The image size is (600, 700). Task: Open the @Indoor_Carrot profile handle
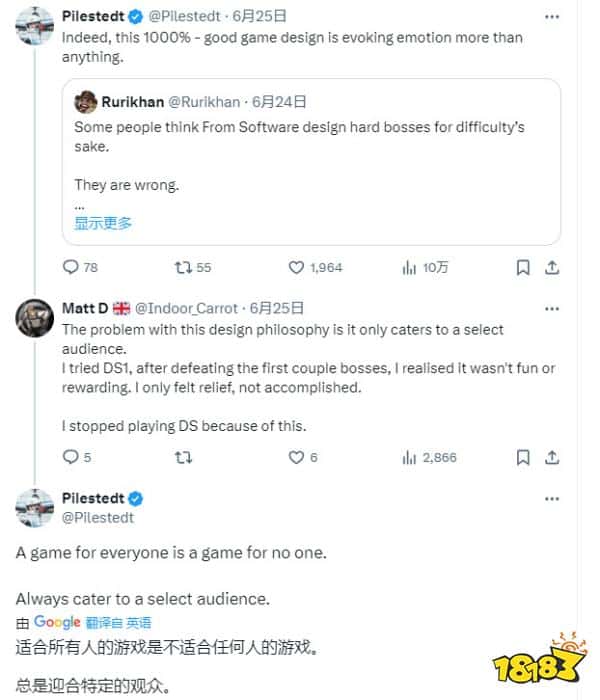coord(189,308)
